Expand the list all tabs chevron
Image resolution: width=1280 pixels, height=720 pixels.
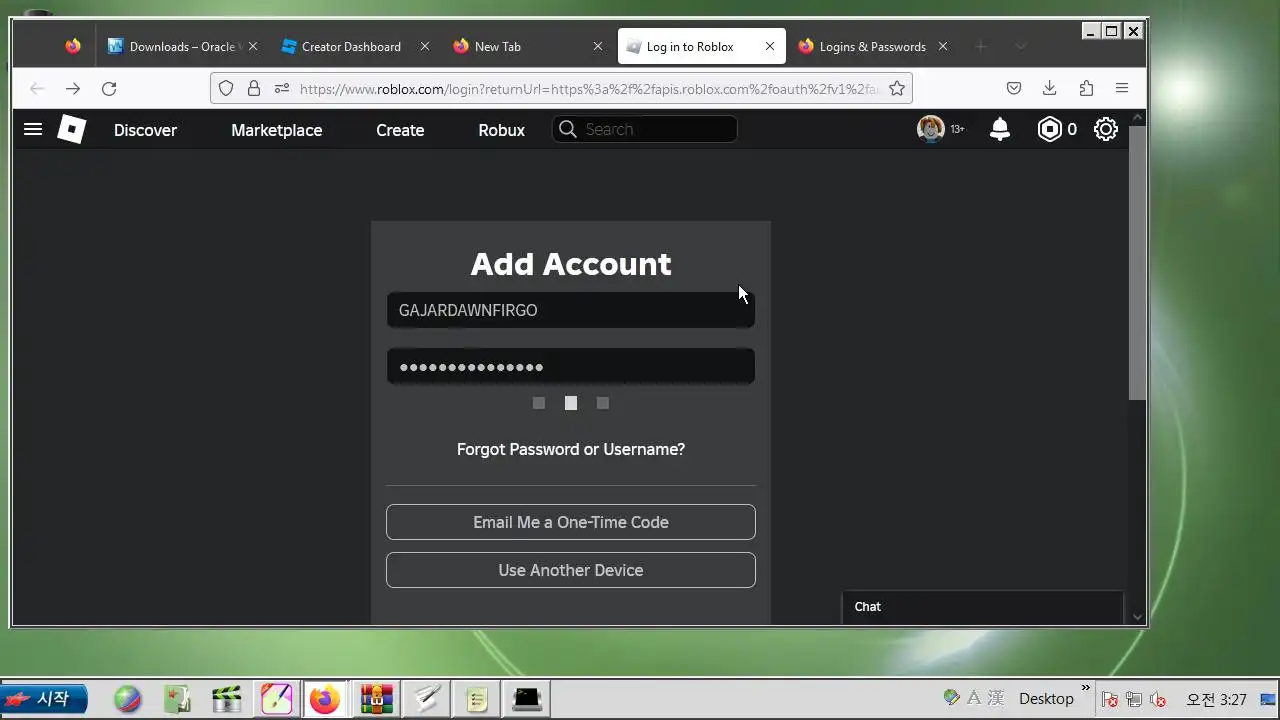[x=1020, y=46]
